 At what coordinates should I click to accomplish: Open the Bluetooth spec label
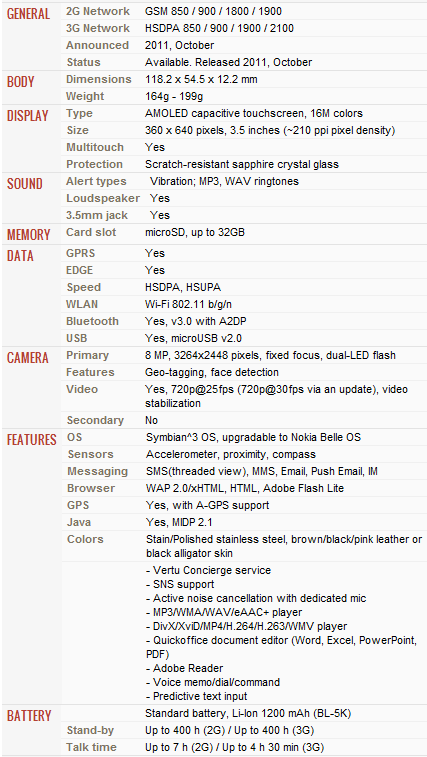[92, 321]
